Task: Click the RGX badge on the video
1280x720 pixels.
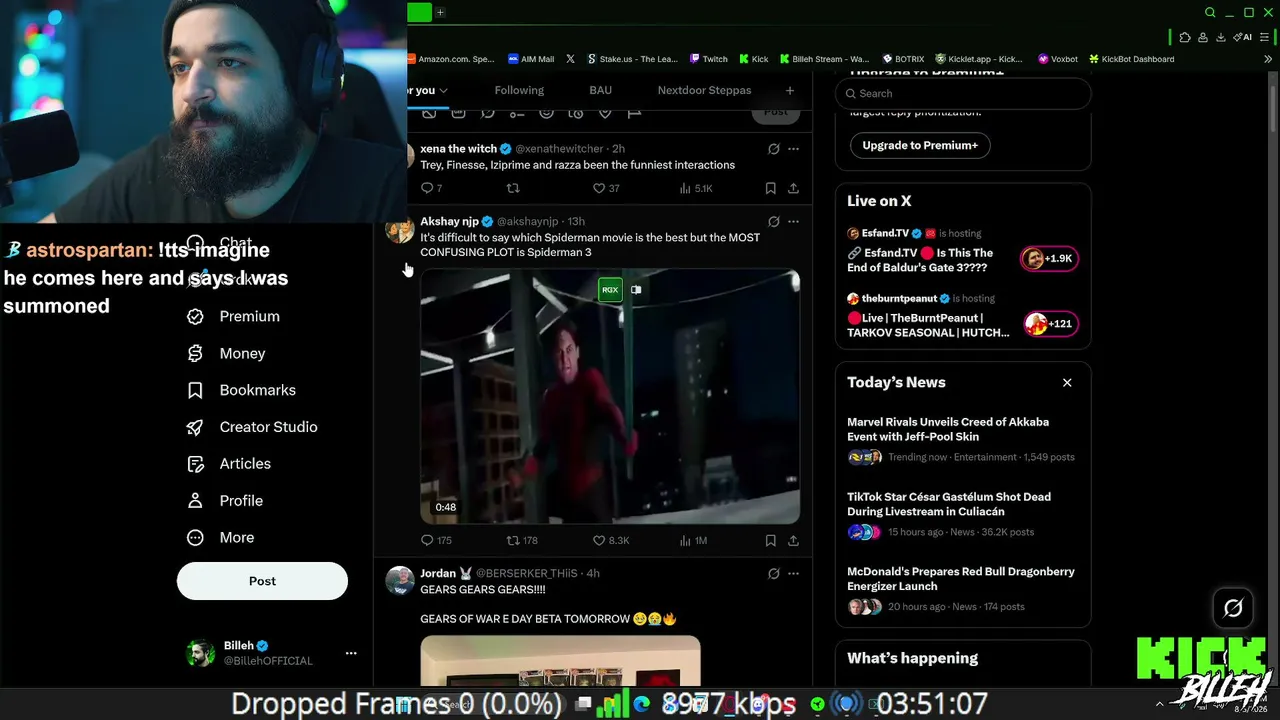Action: point(610,290)
